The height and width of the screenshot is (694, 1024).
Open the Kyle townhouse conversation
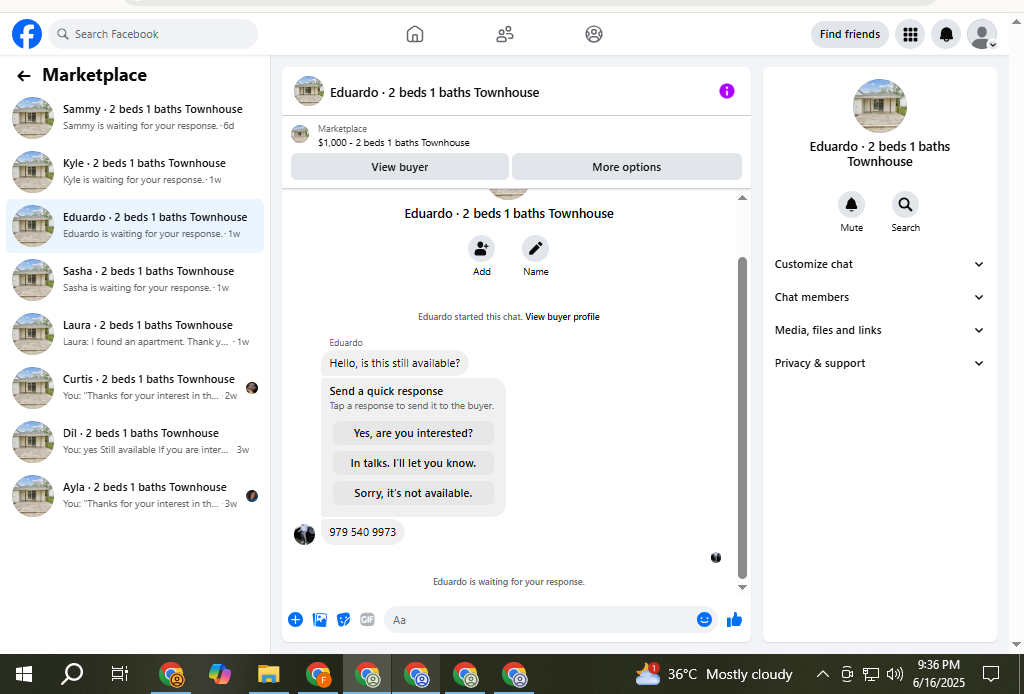point(135,172)
